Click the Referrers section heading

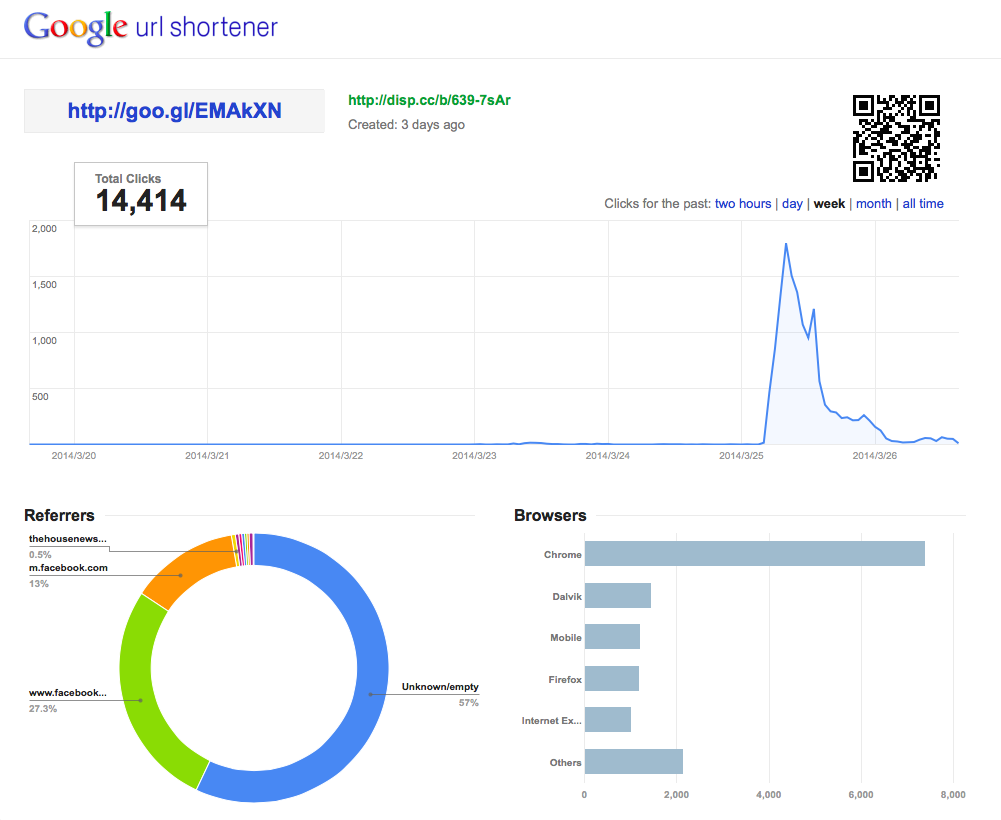pyautogui.click(x=59, y=515)
